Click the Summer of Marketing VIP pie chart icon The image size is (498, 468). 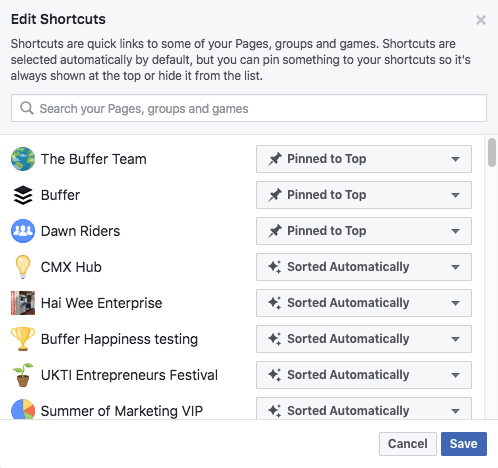[x=23, y=409]
